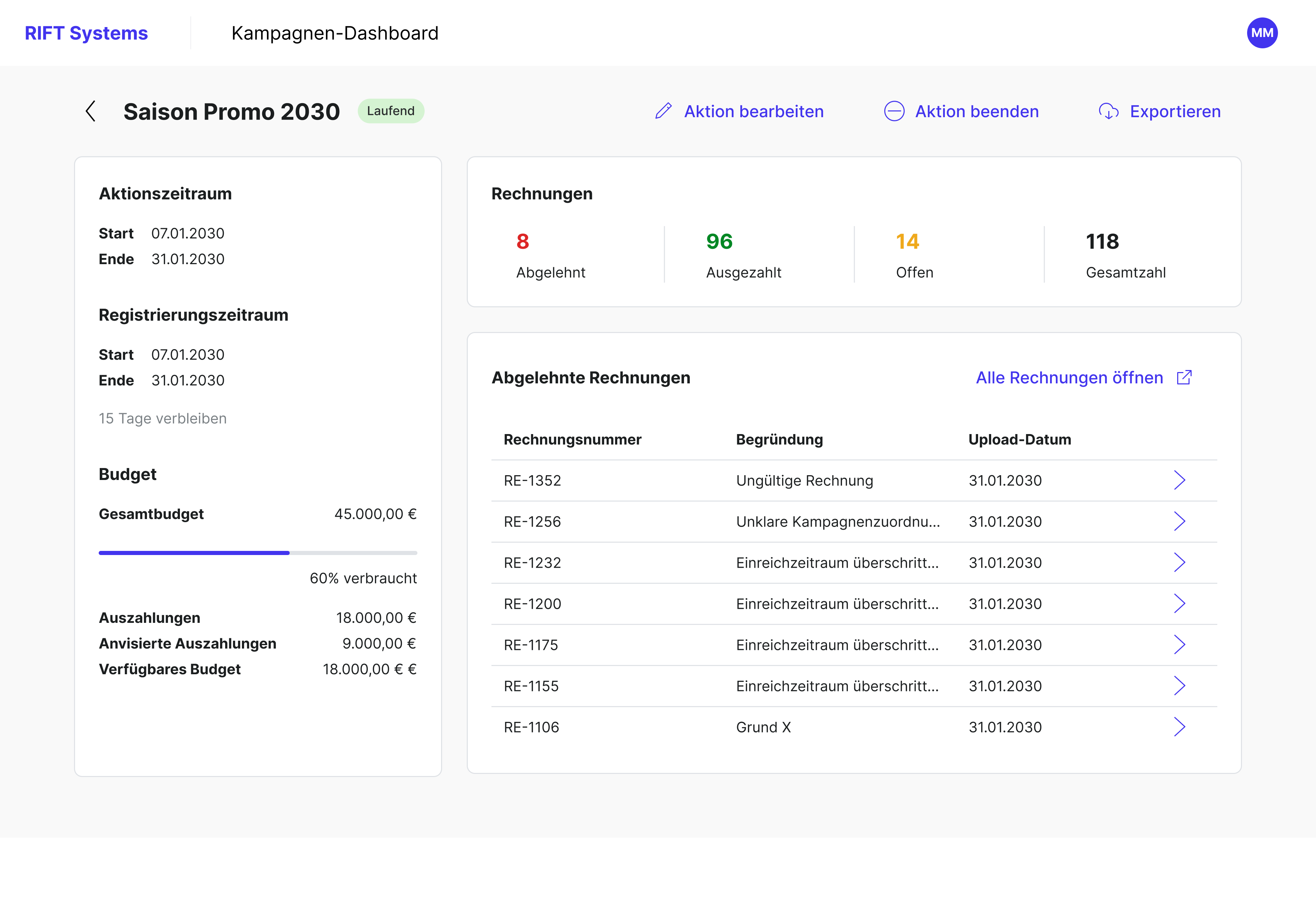Click the Aktion beenden link
The image size is (1316, 924).
point(977,111)
